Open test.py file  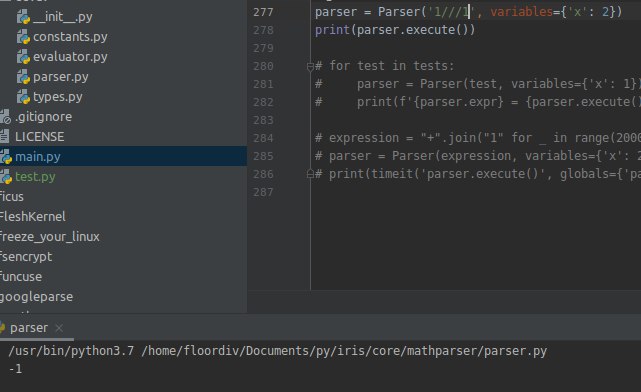tap(35, 177)
